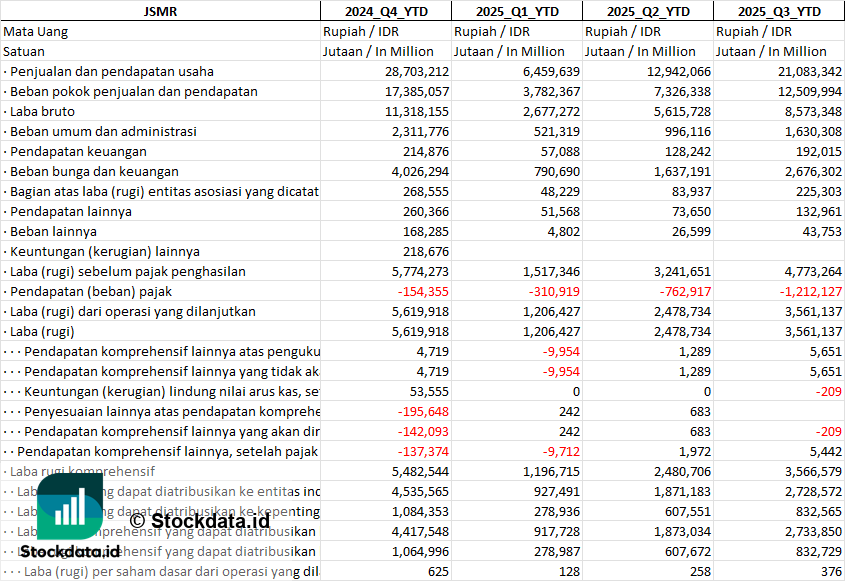Click red value -9,712
This screenshot has height=581, width=845.
[561, 451]
